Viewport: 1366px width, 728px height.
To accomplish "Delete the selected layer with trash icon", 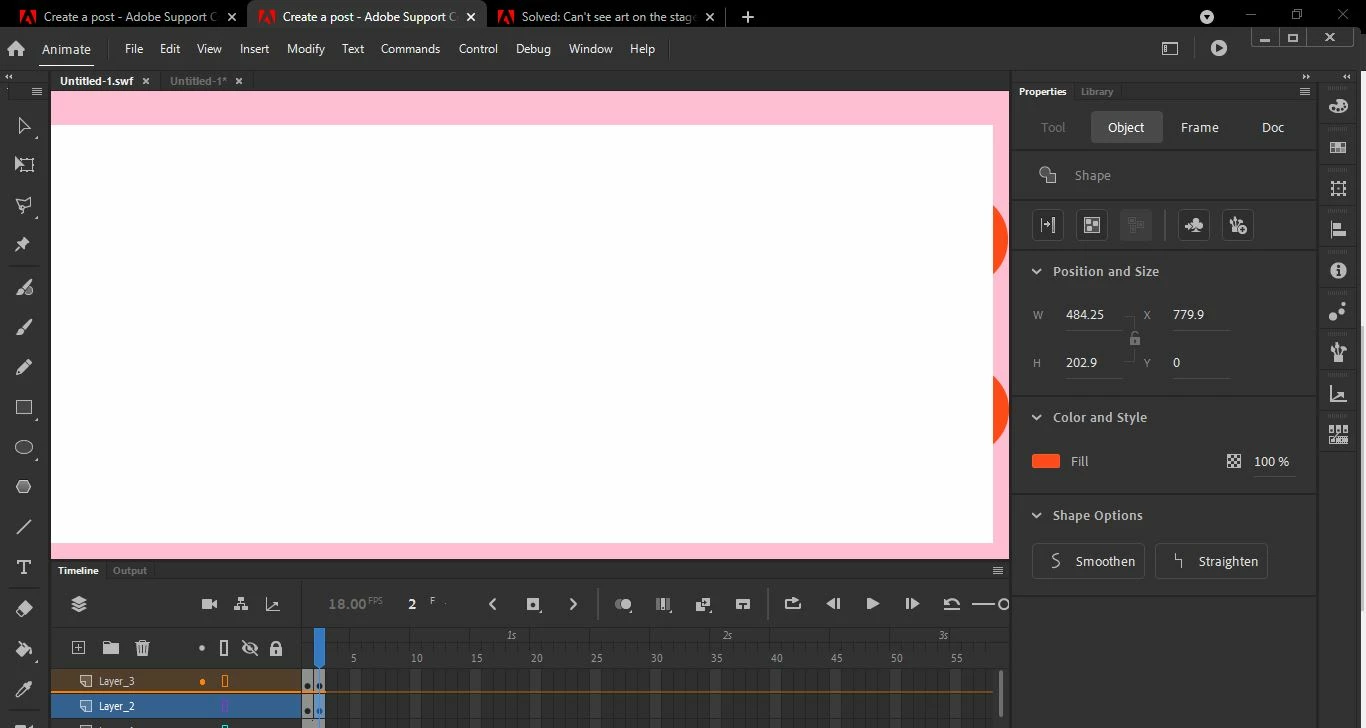I will [x=143, y=648].
